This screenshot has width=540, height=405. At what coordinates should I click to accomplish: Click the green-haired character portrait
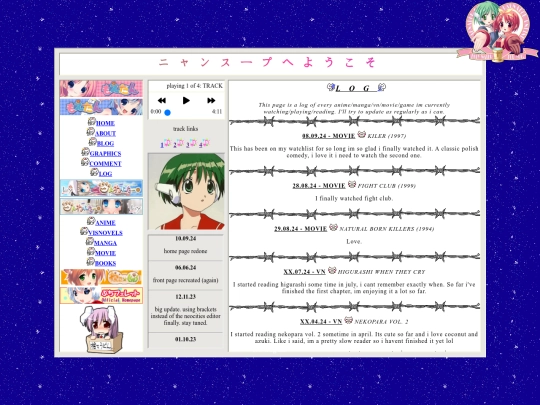(186, 191)
